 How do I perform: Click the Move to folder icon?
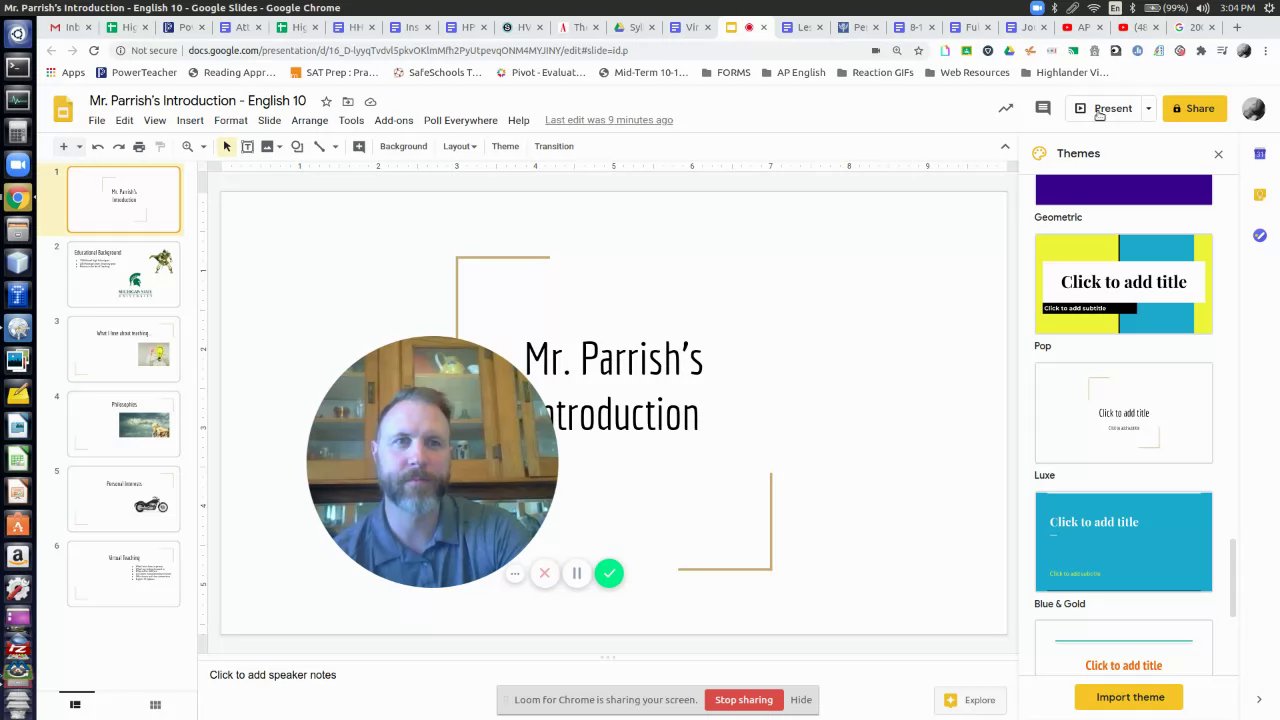348,101
